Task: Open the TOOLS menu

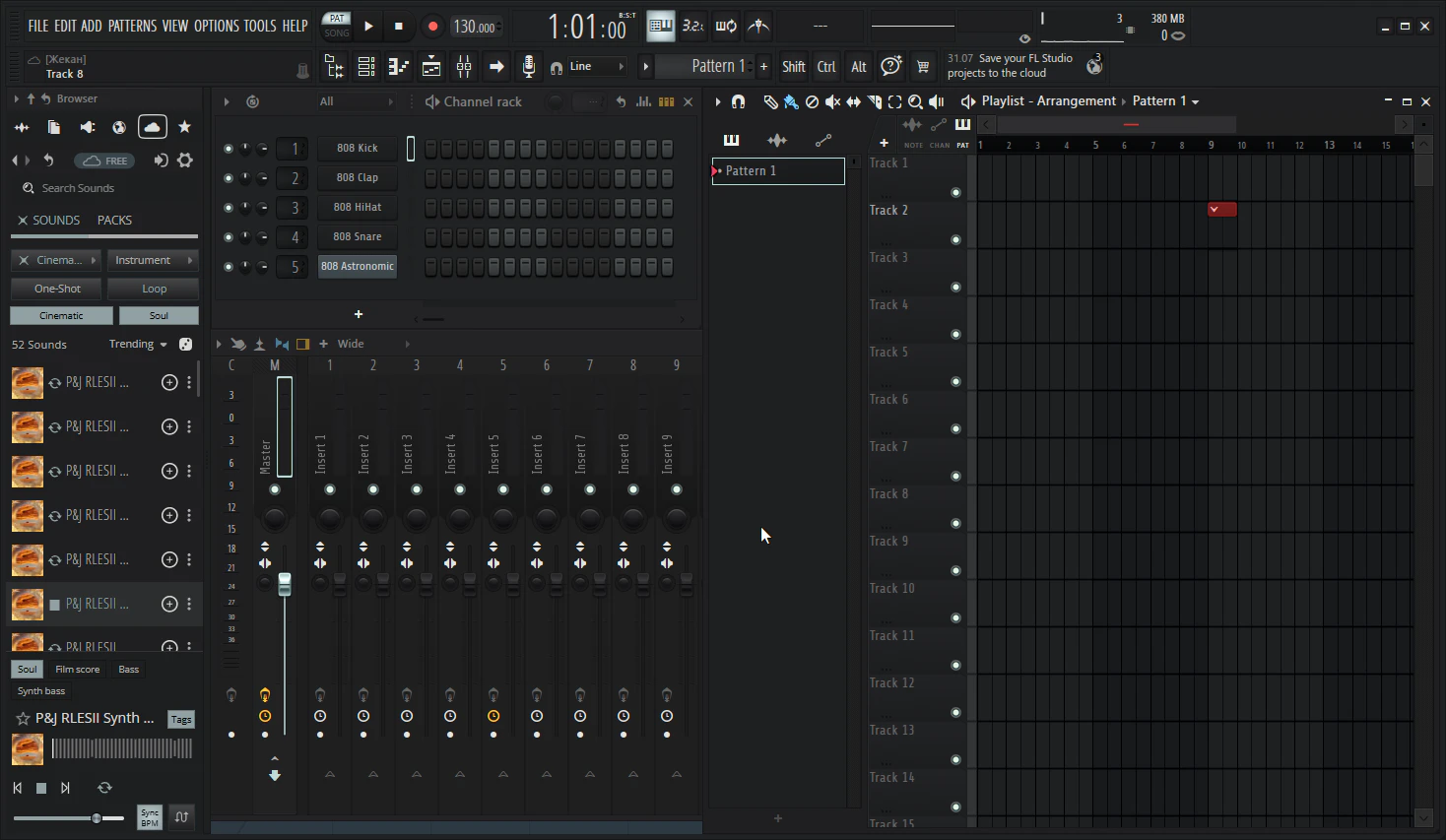Action: click(x=260, y=26)
